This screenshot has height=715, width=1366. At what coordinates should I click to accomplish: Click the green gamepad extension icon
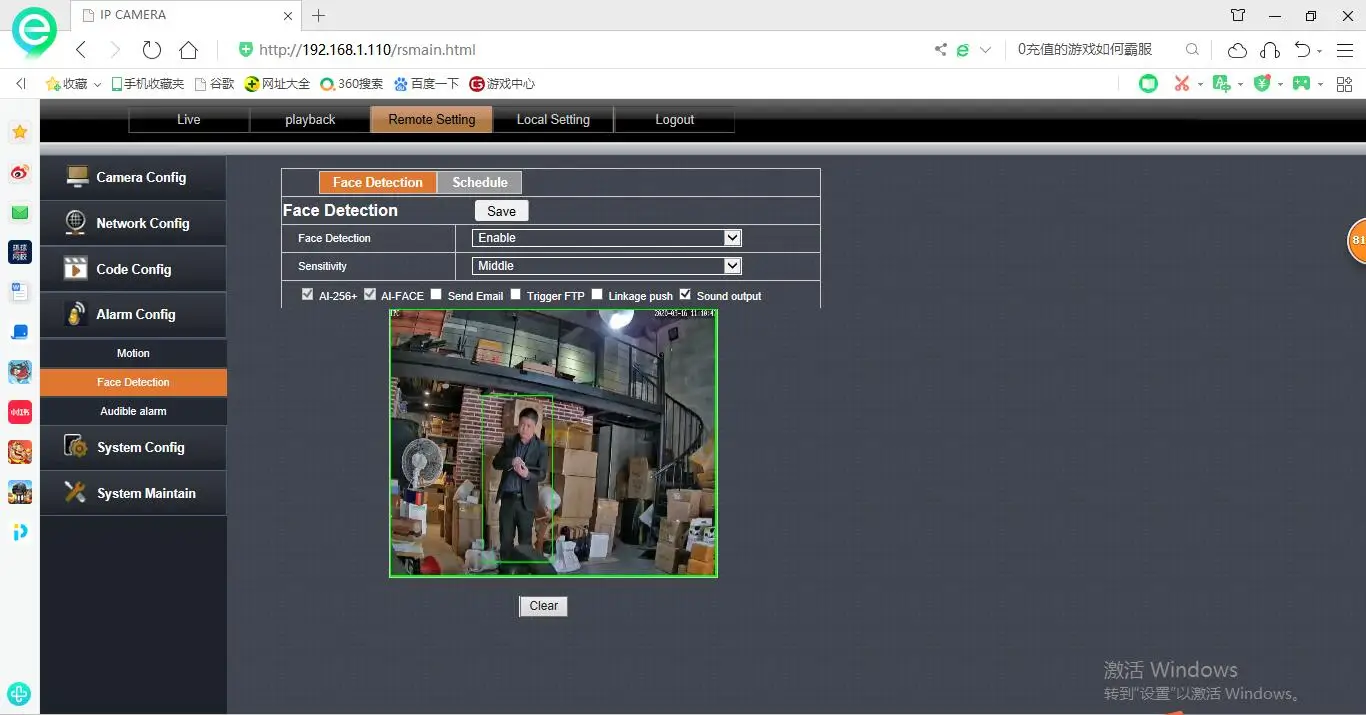pos(1301,84)
